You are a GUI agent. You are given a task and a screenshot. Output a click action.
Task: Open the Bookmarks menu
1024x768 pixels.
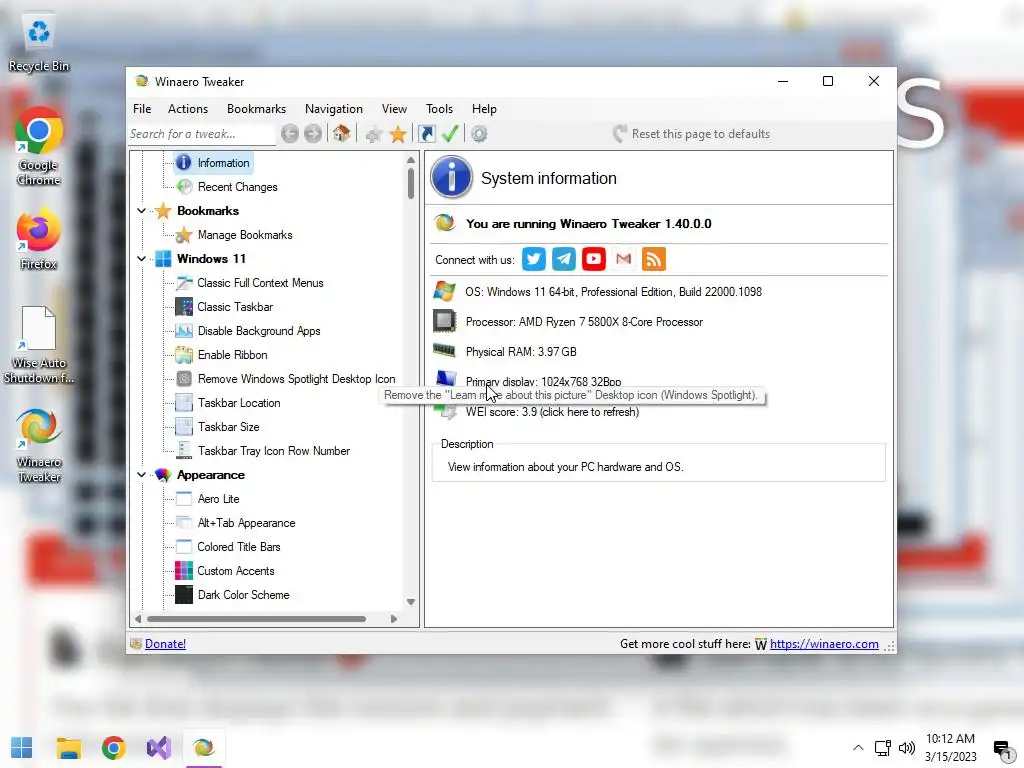pos(257,109)
